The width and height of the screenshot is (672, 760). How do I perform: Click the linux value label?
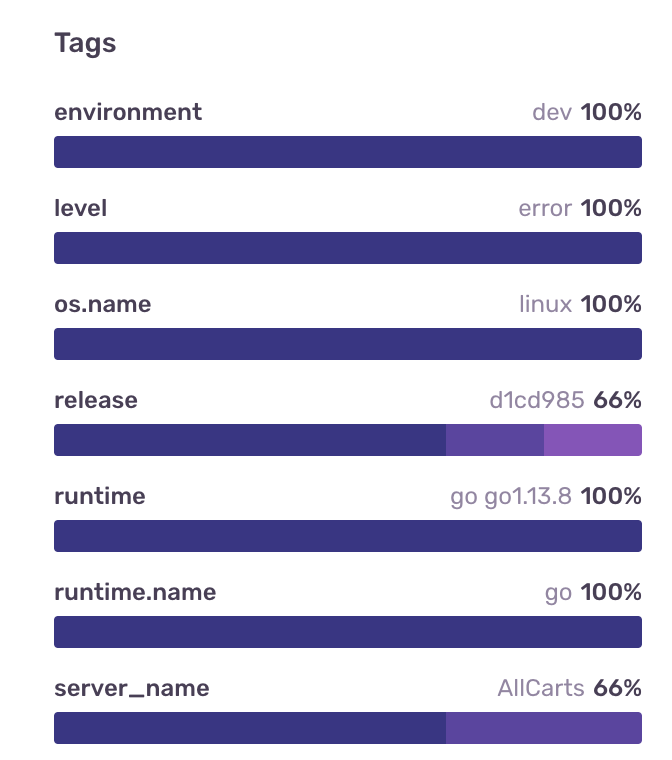(545, 304)
